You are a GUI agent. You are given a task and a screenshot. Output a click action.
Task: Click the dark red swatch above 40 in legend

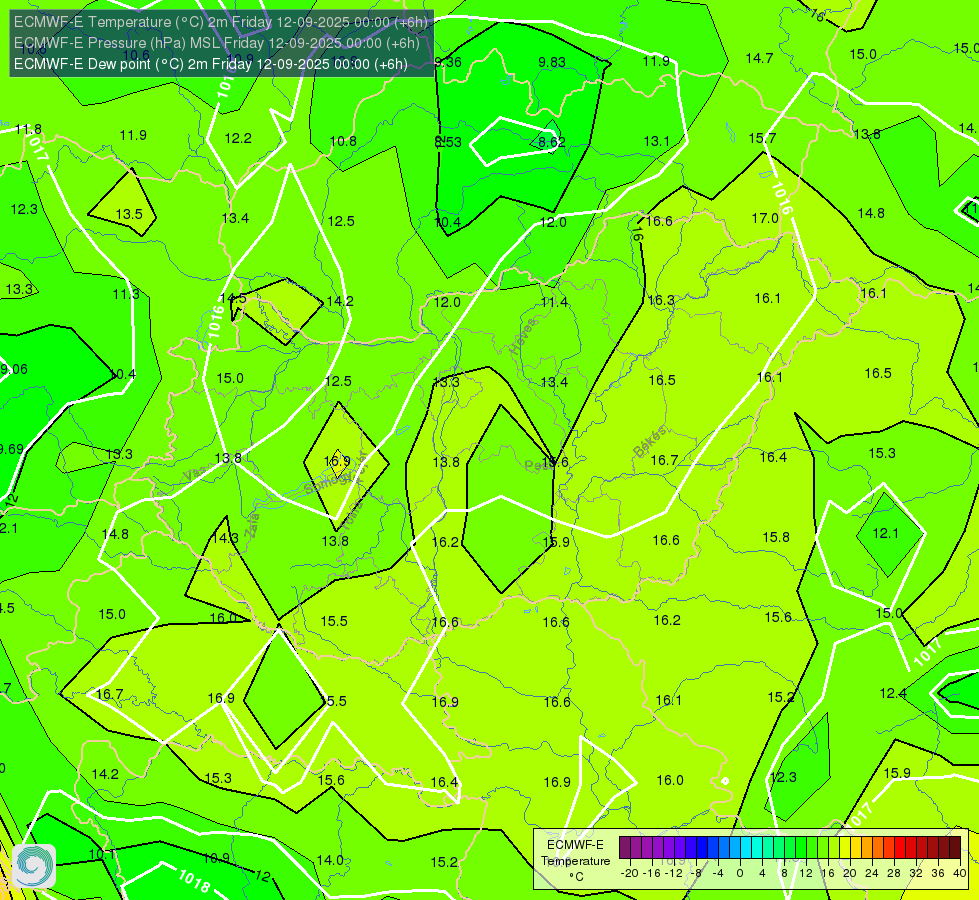(x=955, y=848)
